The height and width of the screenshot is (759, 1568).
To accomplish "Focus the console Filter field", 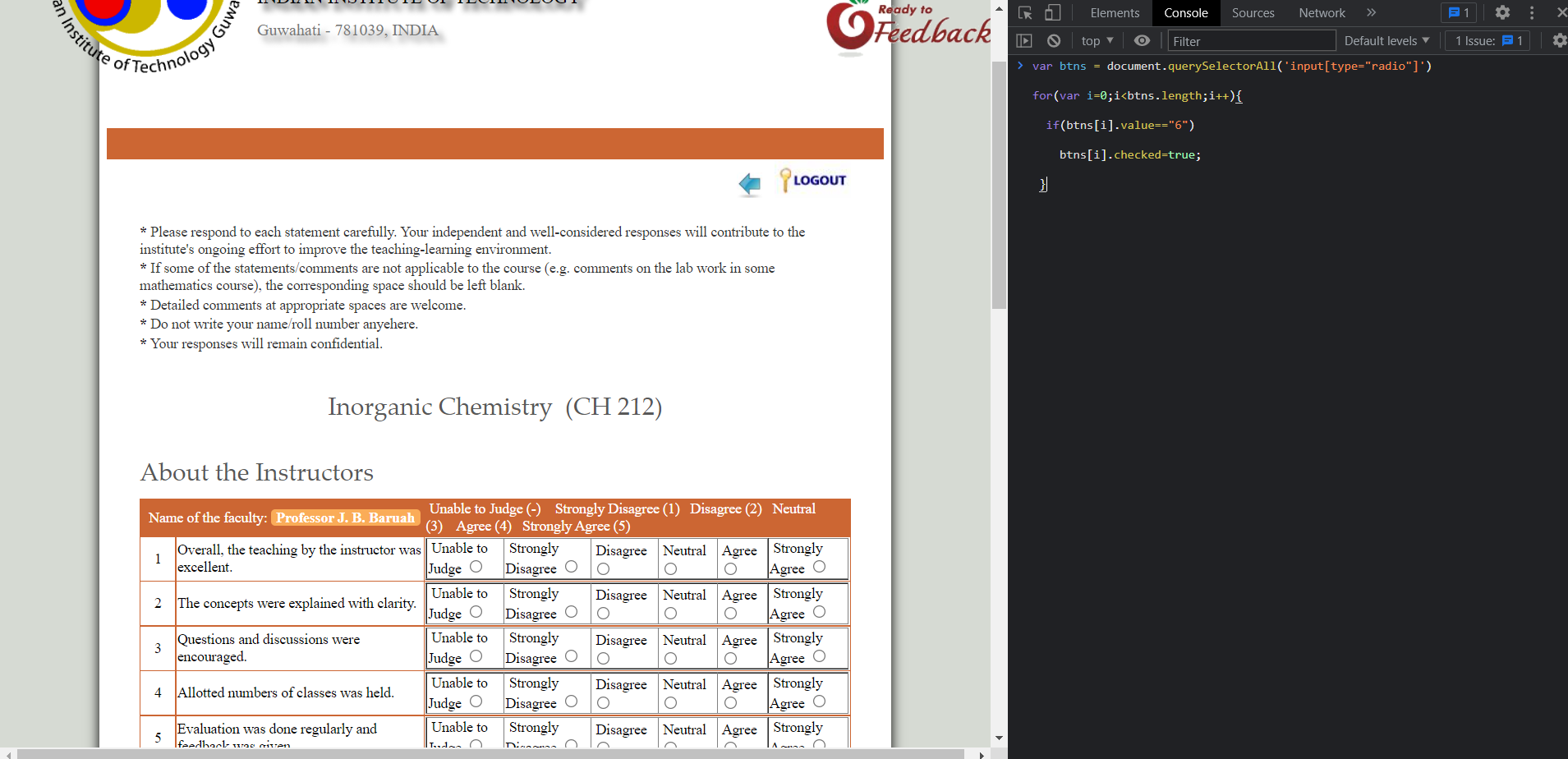I will [x=1252, y=40].
